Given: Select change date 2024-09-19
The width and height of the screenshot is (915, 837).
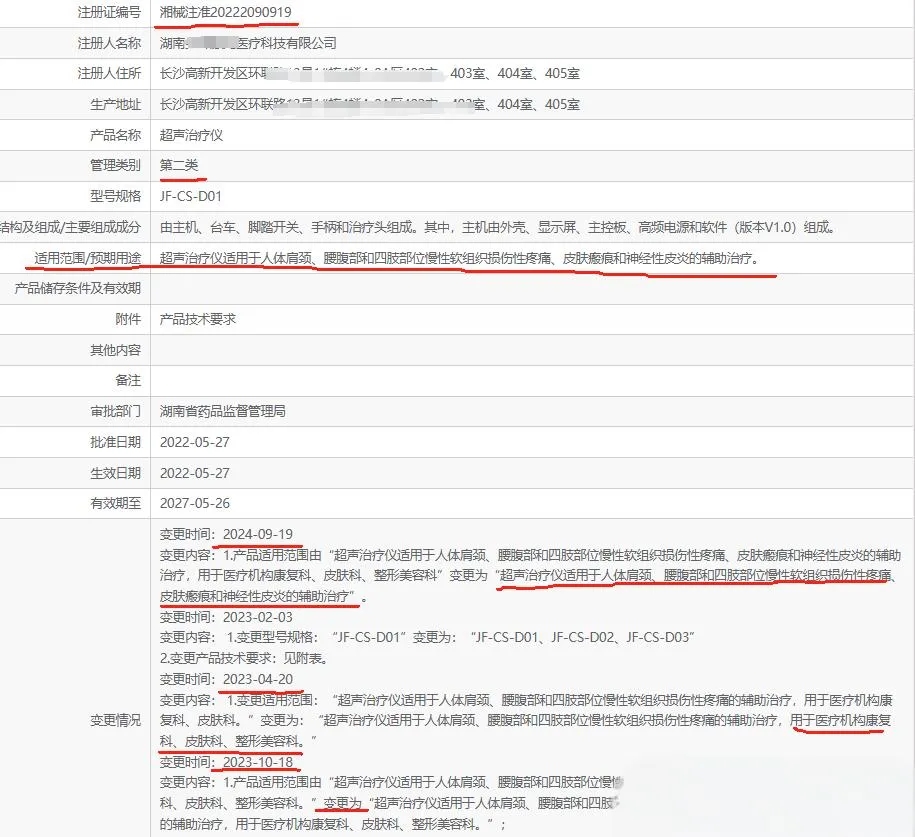Looking at the screenshot, I should (x=258, y=534).
